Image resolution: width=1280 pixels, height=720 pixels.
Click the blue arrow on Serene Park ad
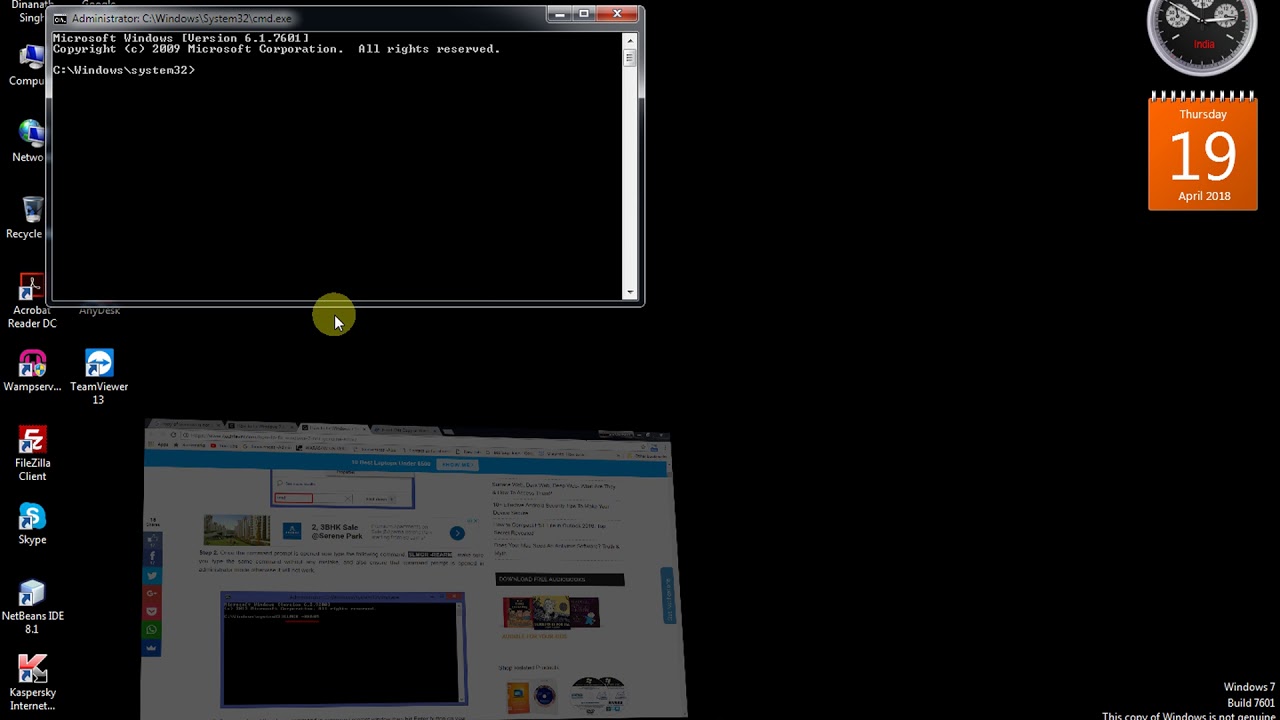(457, 533)
